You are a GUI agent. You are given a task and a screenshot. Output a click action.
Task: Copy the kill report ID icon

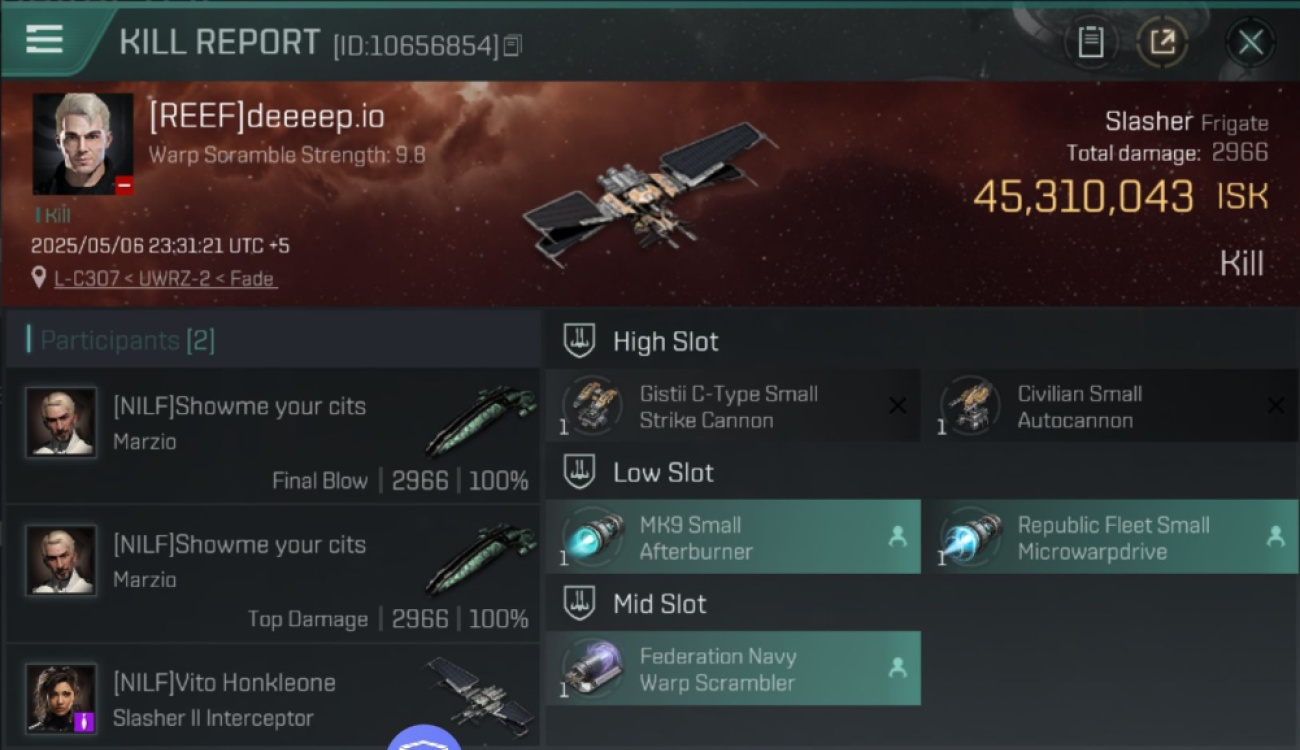(x=512, y=45)
